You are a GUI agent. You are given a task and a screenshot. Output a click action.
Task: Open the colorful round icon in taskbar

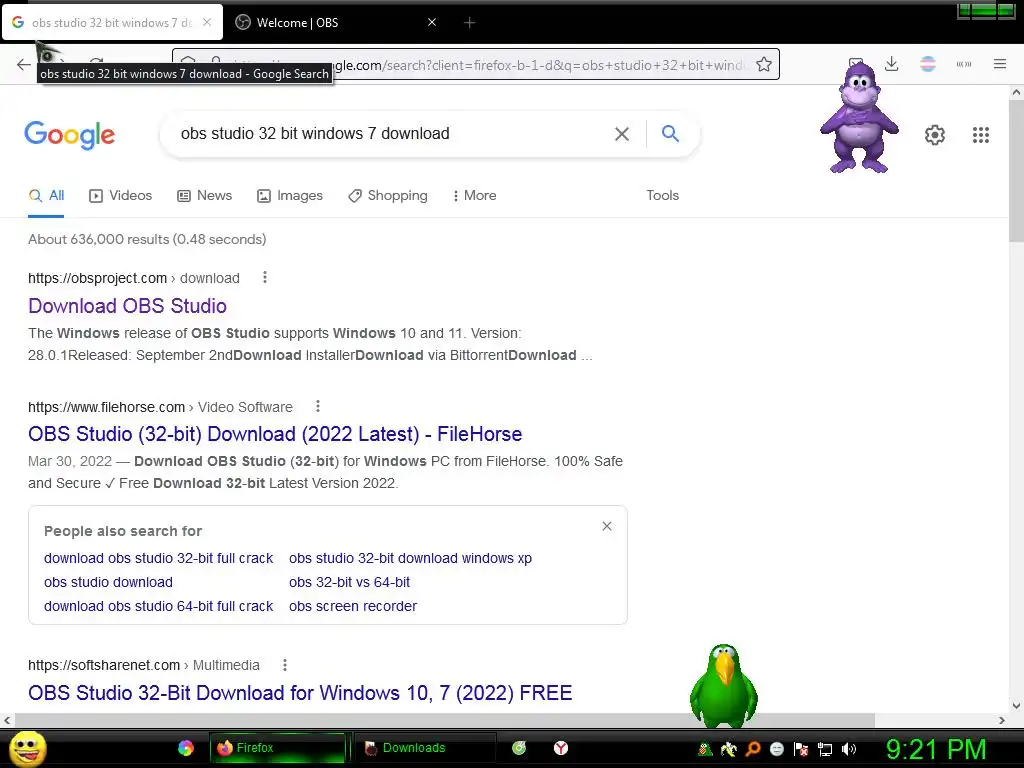click(185, 748)
